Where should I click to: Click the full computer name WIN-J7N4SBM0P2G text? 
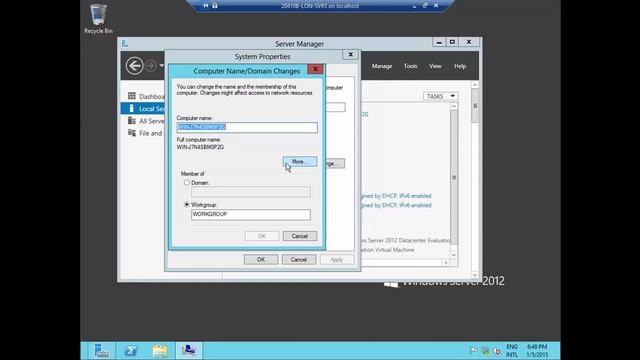click(200, 147)
